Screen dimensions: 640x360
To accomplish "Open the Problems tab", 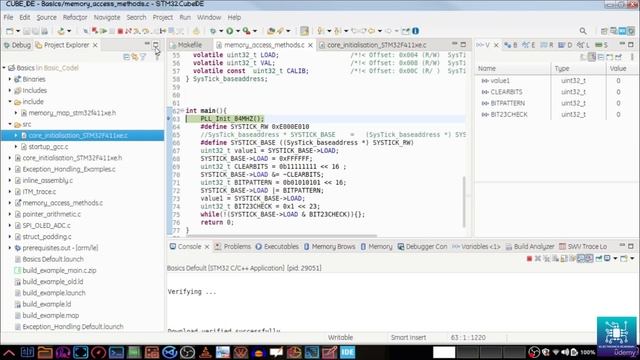I will (233, 247).
